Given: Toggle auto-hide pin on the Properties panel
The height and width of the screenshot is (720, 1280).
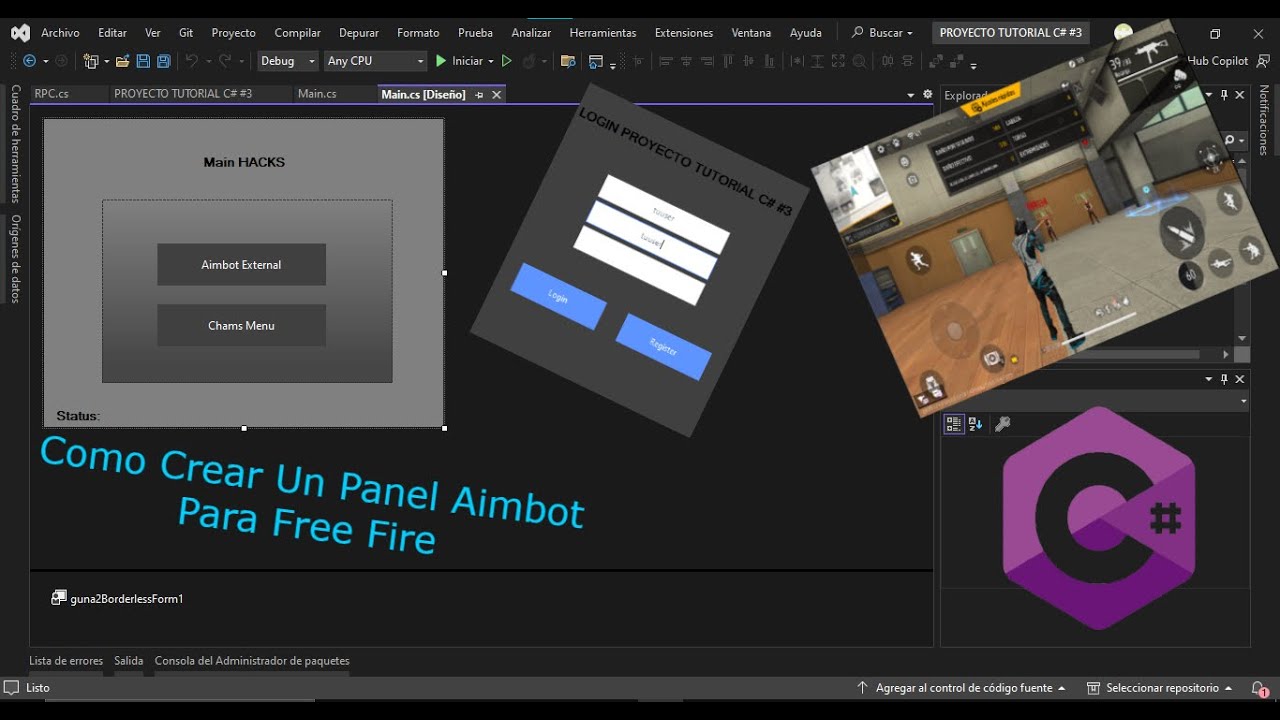Looking at the screenshot, I should [x=1224, y=379].
